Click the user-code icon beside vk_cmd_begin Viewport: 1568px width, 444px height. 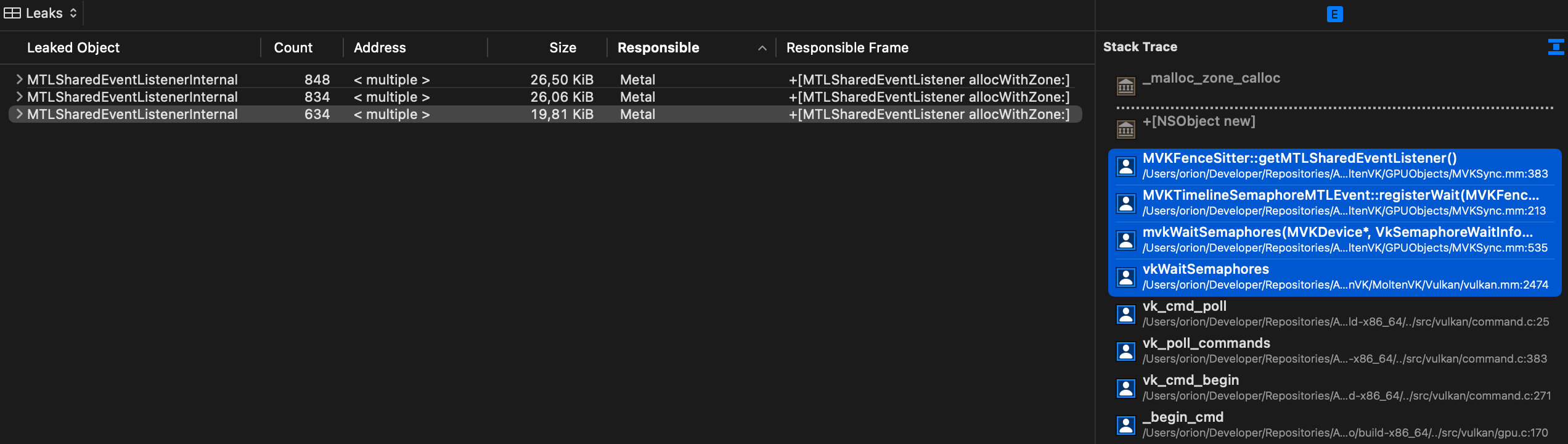click(1126, 387)
